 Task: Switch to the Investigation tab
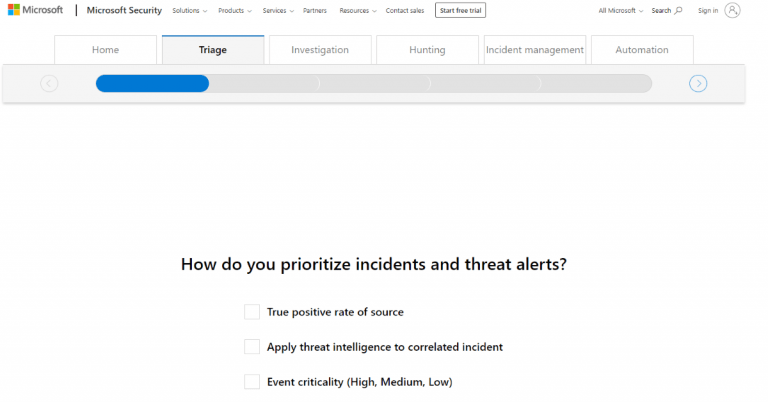[320, 50]
